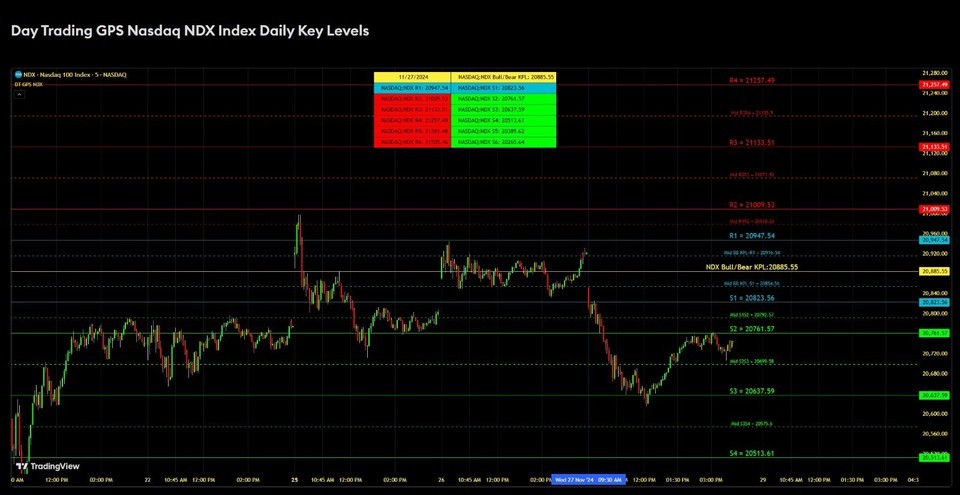Click the red 21,257.49 price-axis tag
Viewport: 960px width, 495px height.
pyautogui.click(x=934, y=85)
